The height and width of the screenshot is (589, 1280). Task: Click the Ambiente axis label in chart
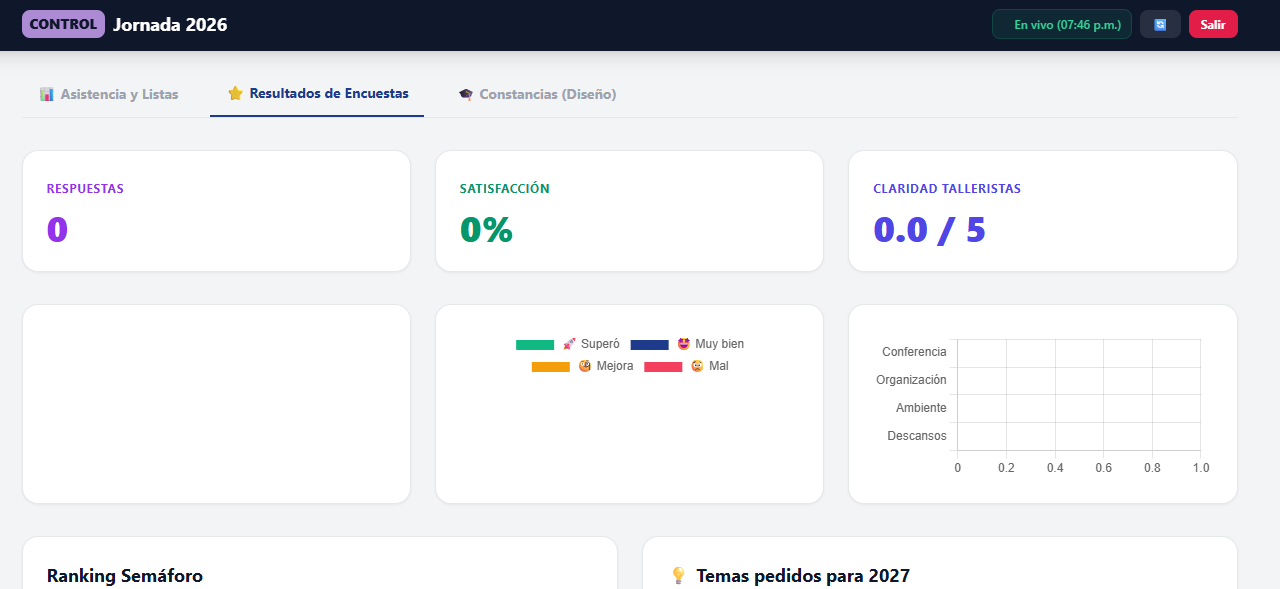tap(921, 408)
